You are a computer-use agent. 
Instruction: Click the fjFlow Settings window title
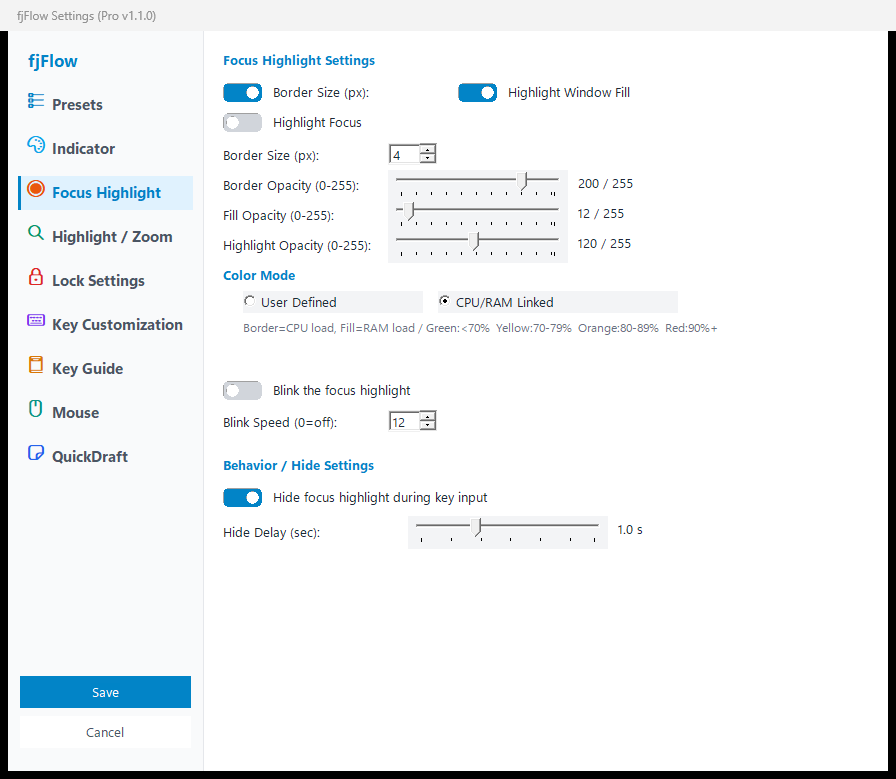tap(86, 15)
